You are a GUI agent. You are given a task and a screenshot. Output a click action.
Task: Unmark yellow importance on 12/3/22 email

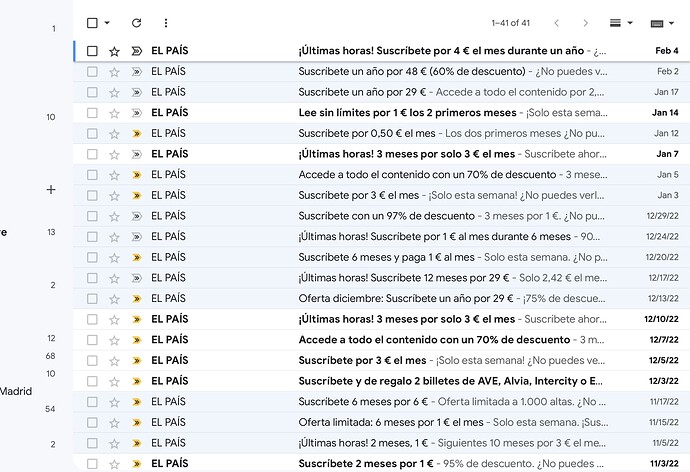coord(137,381)
